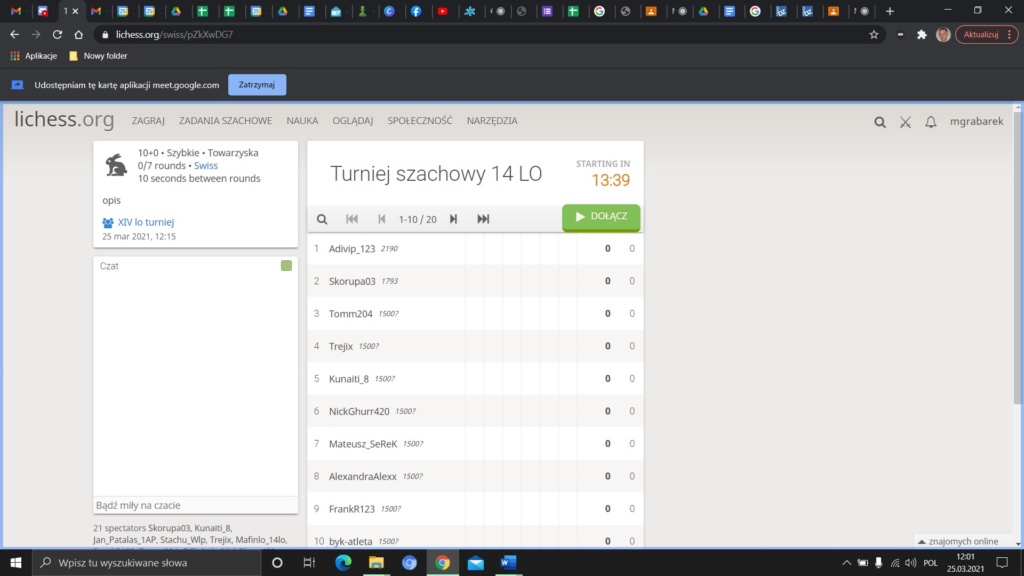The height and width of the screenshot is (576, 1024).
Task: Click the player search icon in standings
Action: click(x=322, y=219)
